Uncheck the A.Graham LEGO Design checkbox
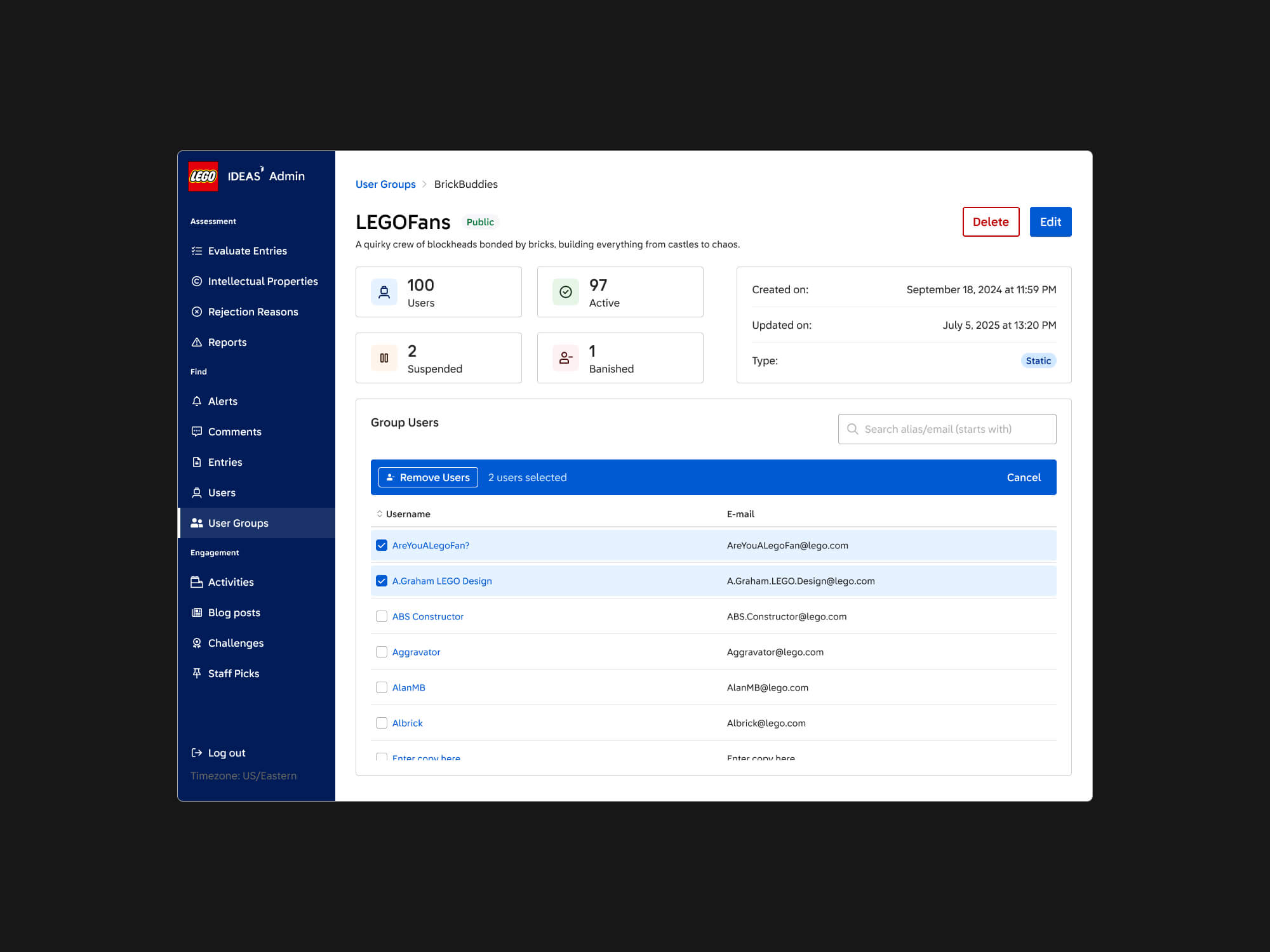Screen dimensions: 1270x952 coord(382,581)
